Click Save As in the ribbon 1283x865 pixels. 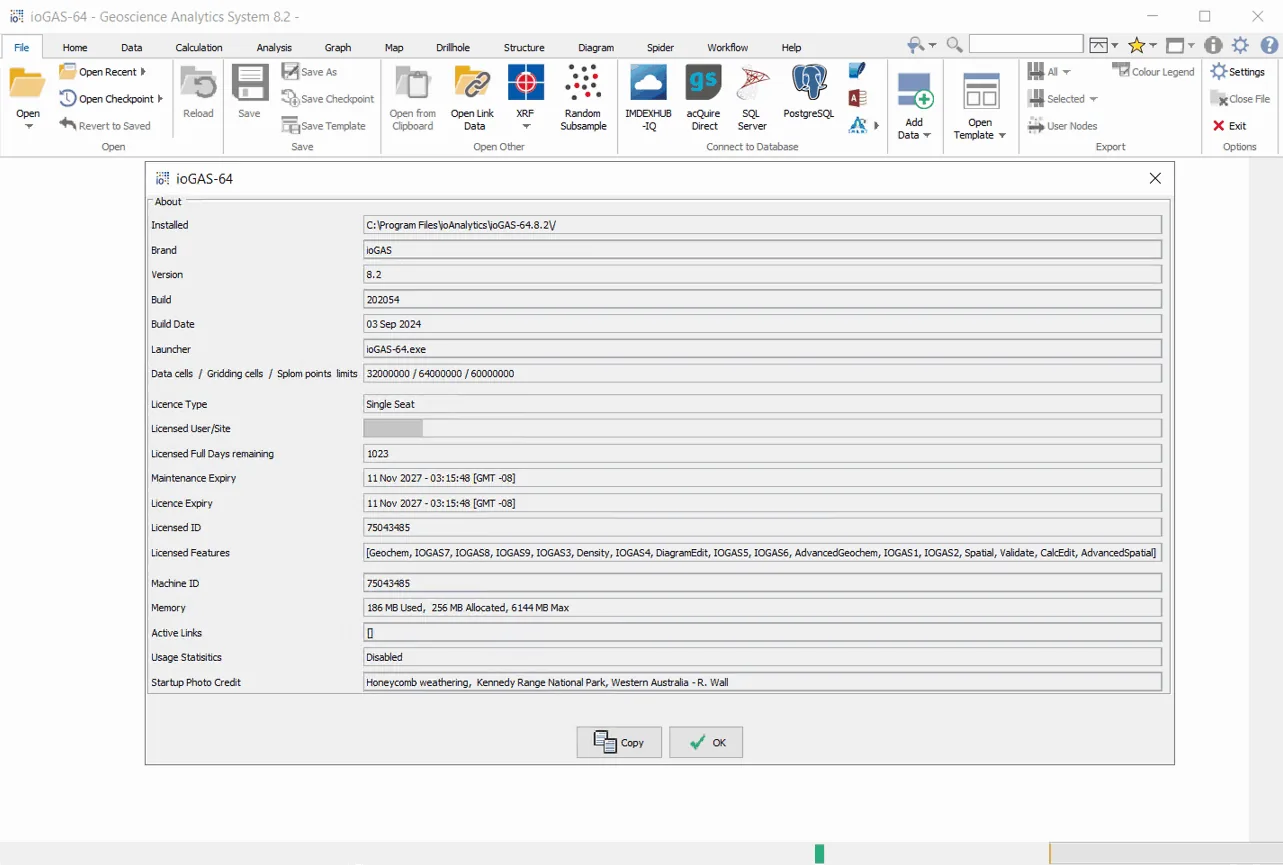click(309, 72)
